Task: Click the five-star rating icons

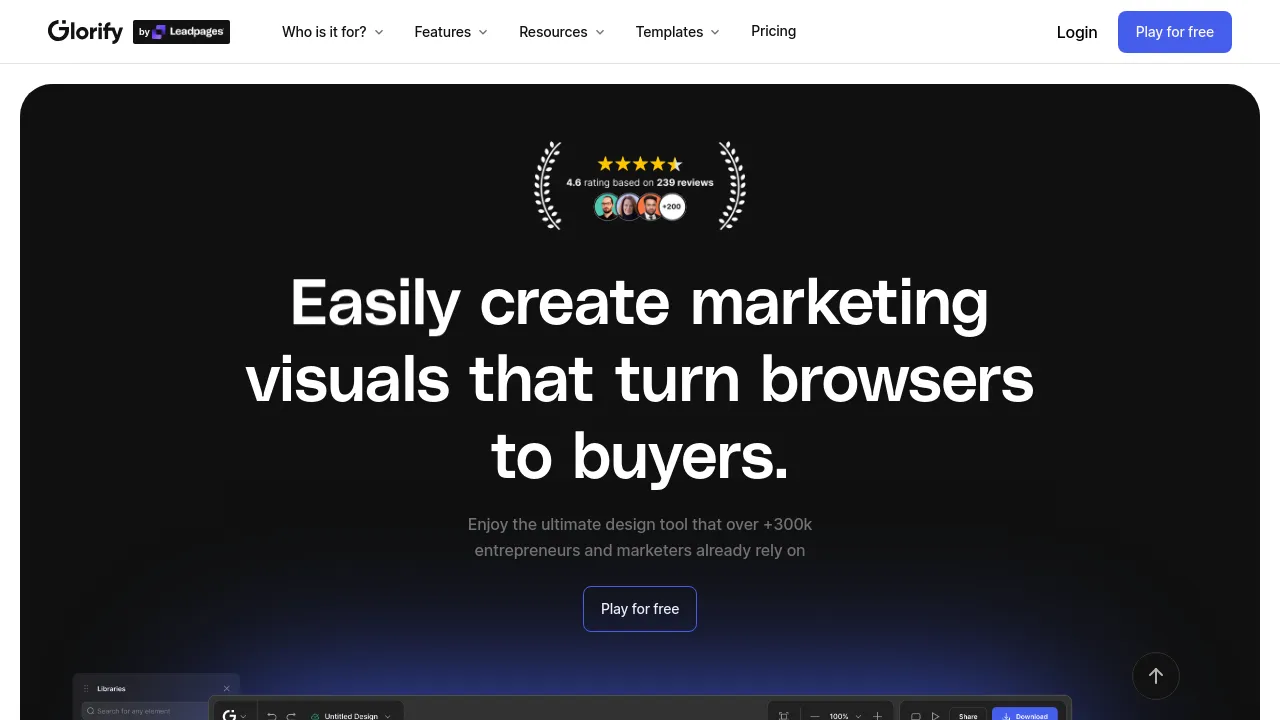Action: [x=640, y=164]
